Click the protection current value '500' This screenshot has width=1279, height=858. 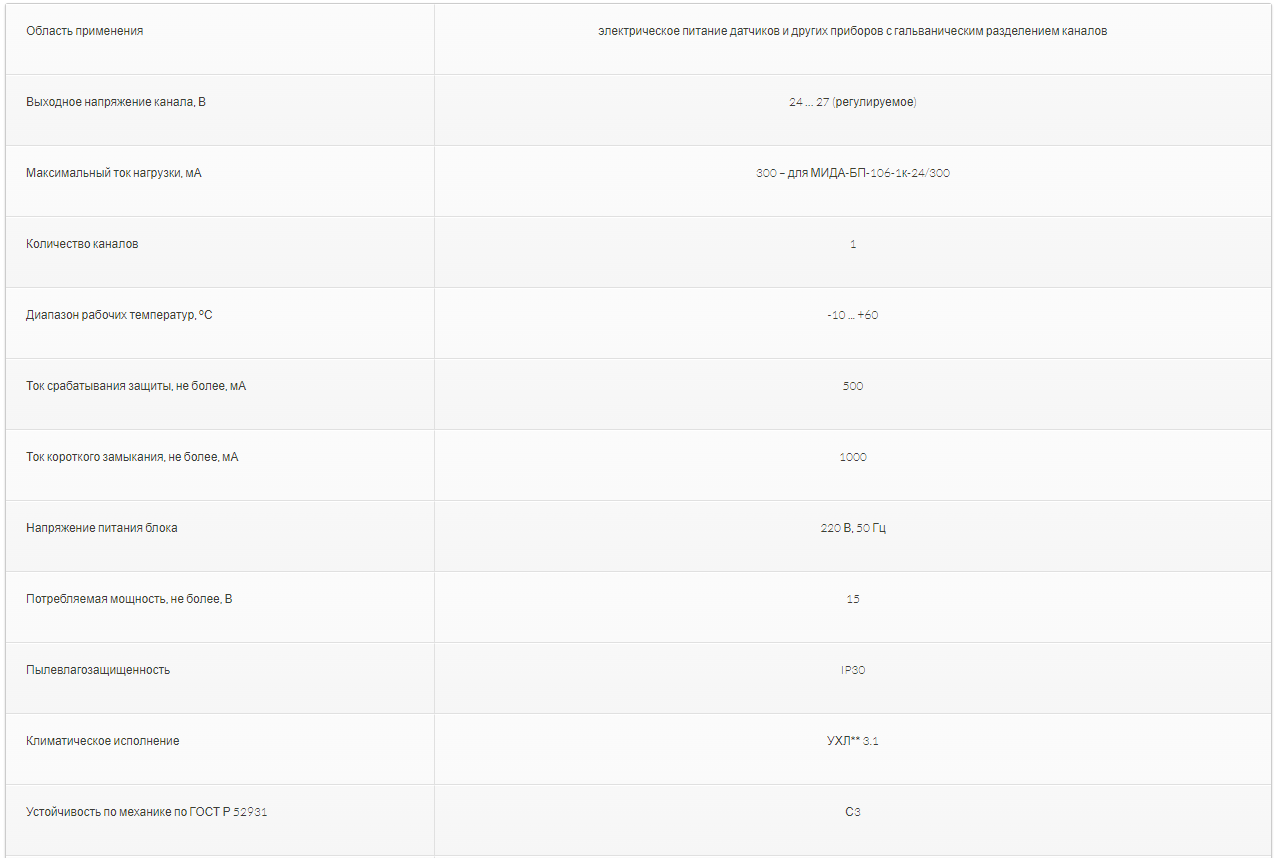click(852, 386)
